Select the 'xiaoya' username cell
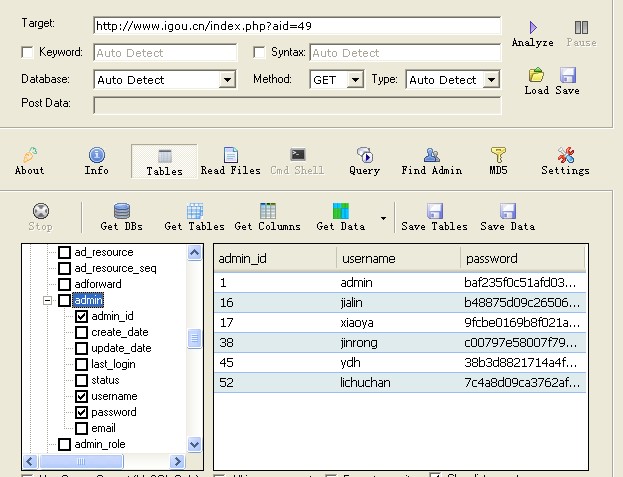Screen dimensions: 623x477 [x=357, y=323]
